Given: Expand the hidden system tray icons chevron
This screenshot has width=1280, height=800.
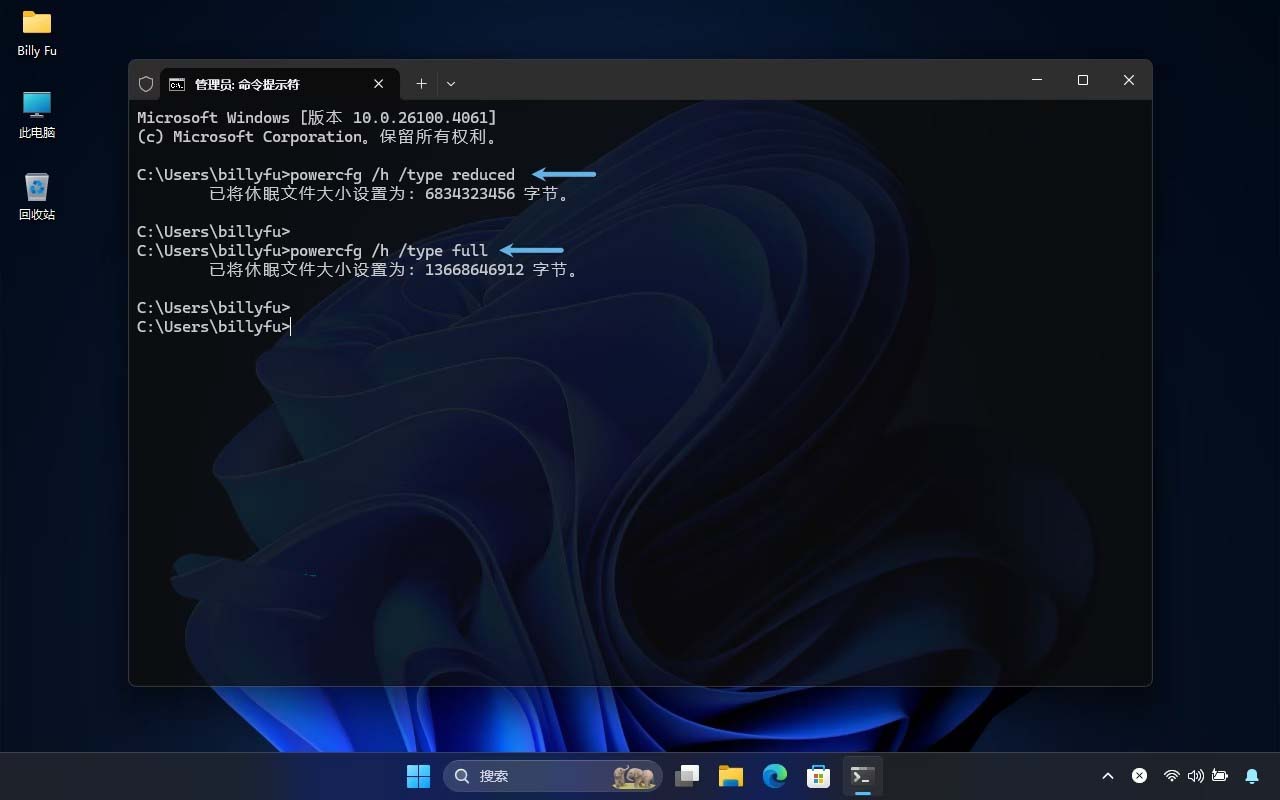Looking at the screenshot, I should point(1108,776).
